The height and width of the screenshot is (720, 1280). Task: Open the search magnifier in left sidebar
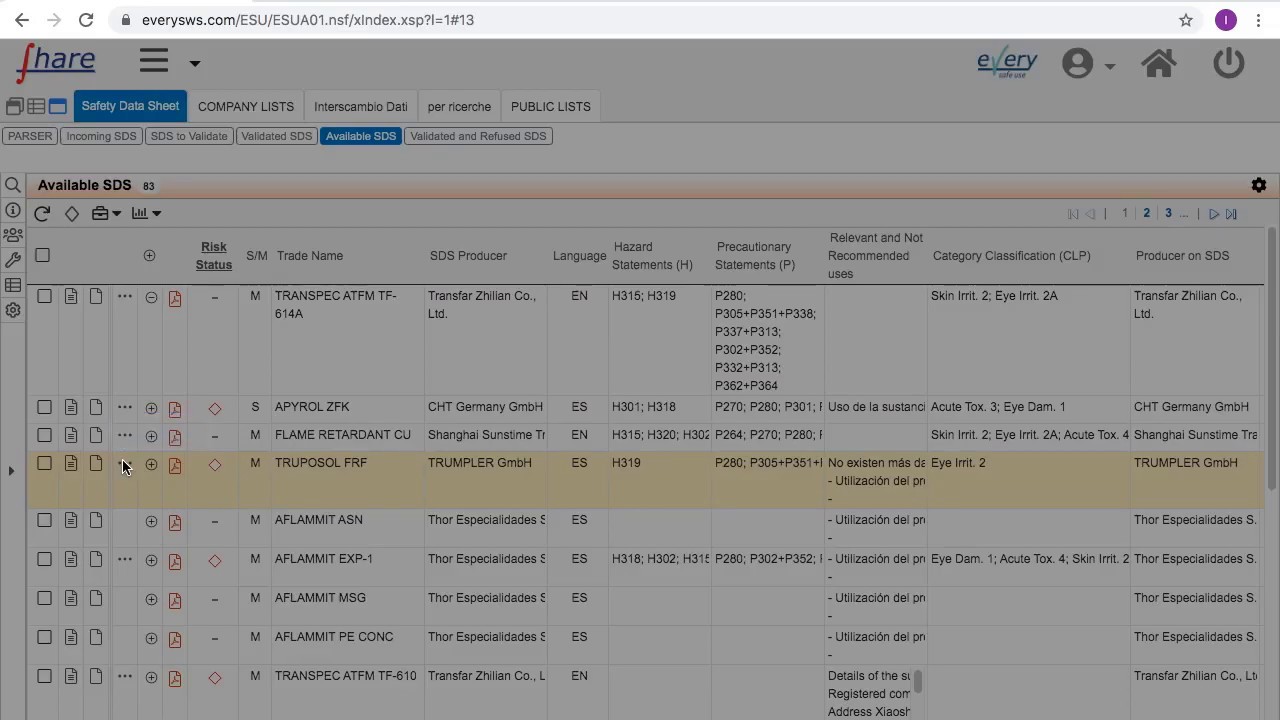(x=13, y=185)
